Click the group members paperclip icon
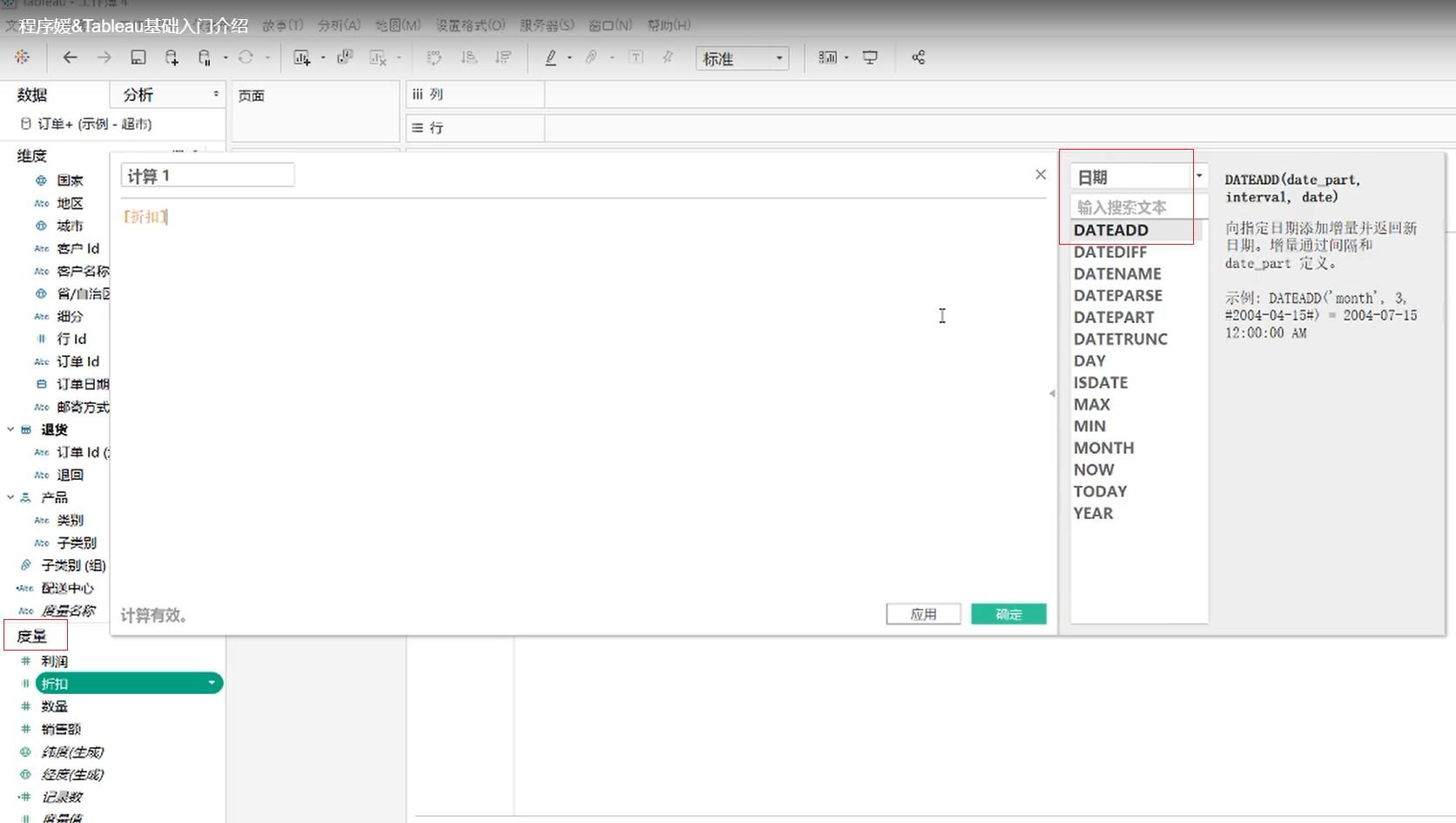The height and width of the screenshot is (823, 1456). click(x=591, y=57)
